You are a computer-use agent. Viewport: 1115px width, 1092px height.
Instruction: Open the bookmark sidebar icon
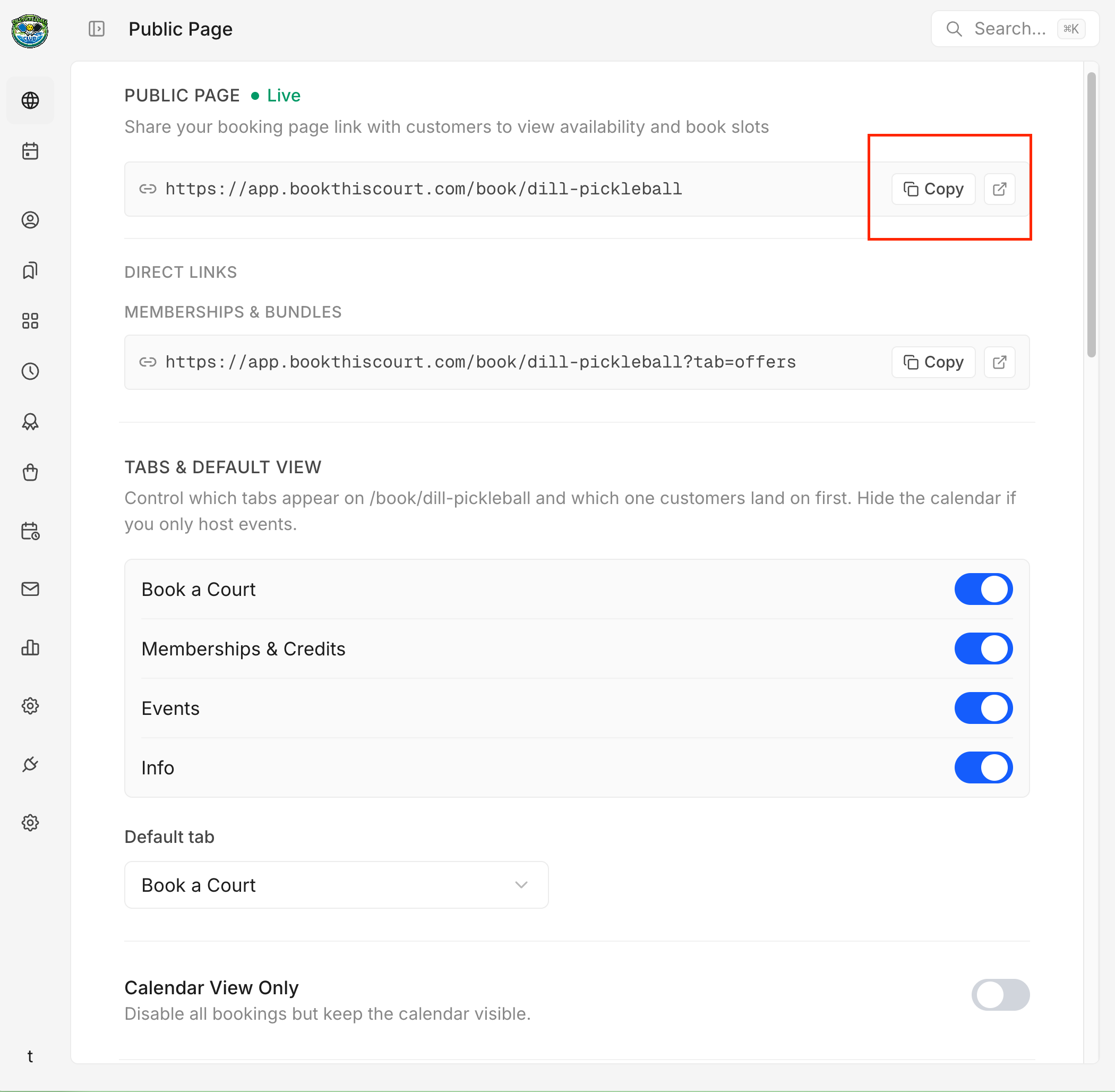coord(30,270)
